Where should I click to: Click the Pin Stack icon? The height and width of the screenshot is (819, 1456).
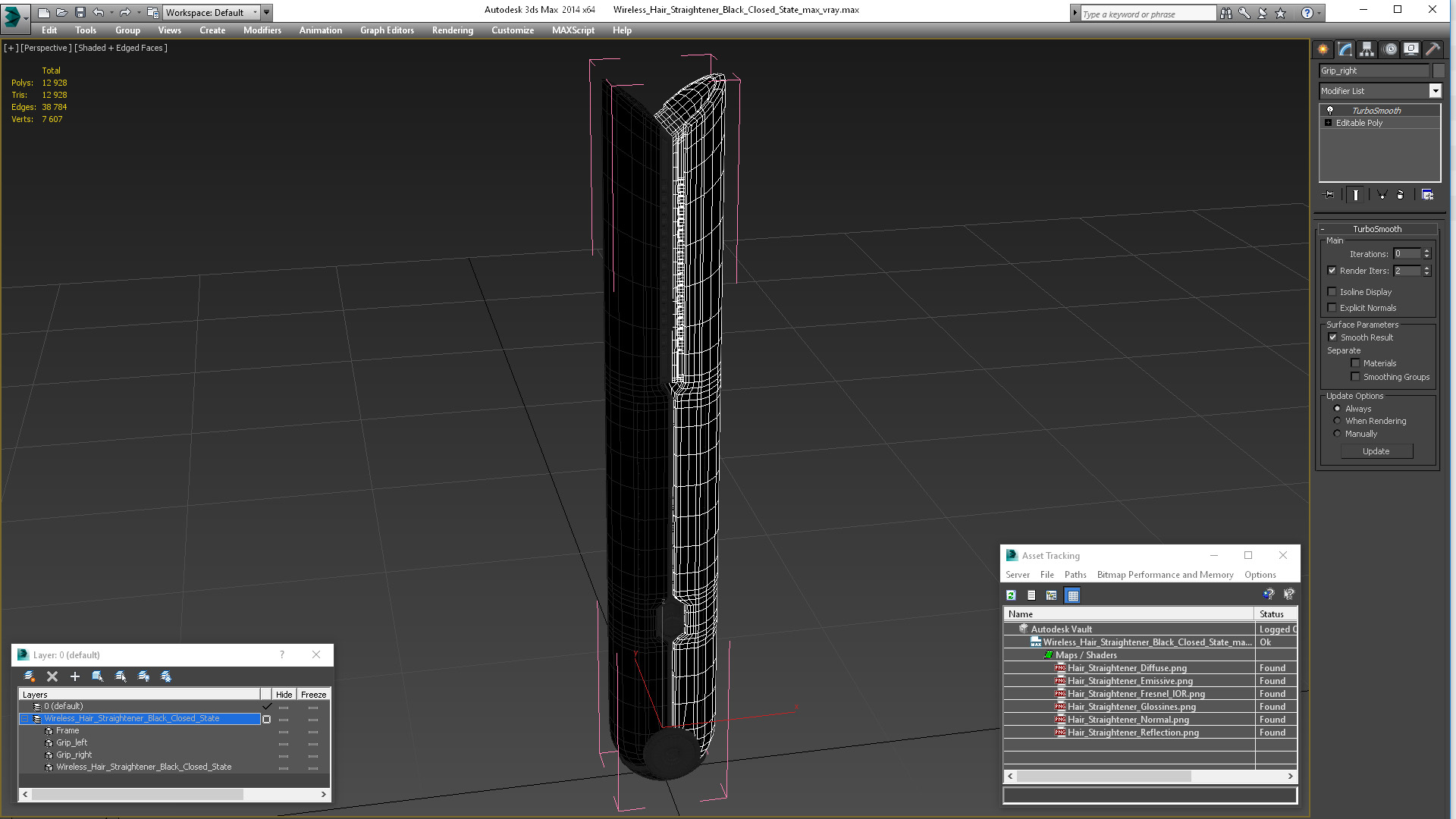click(1329, 195)
